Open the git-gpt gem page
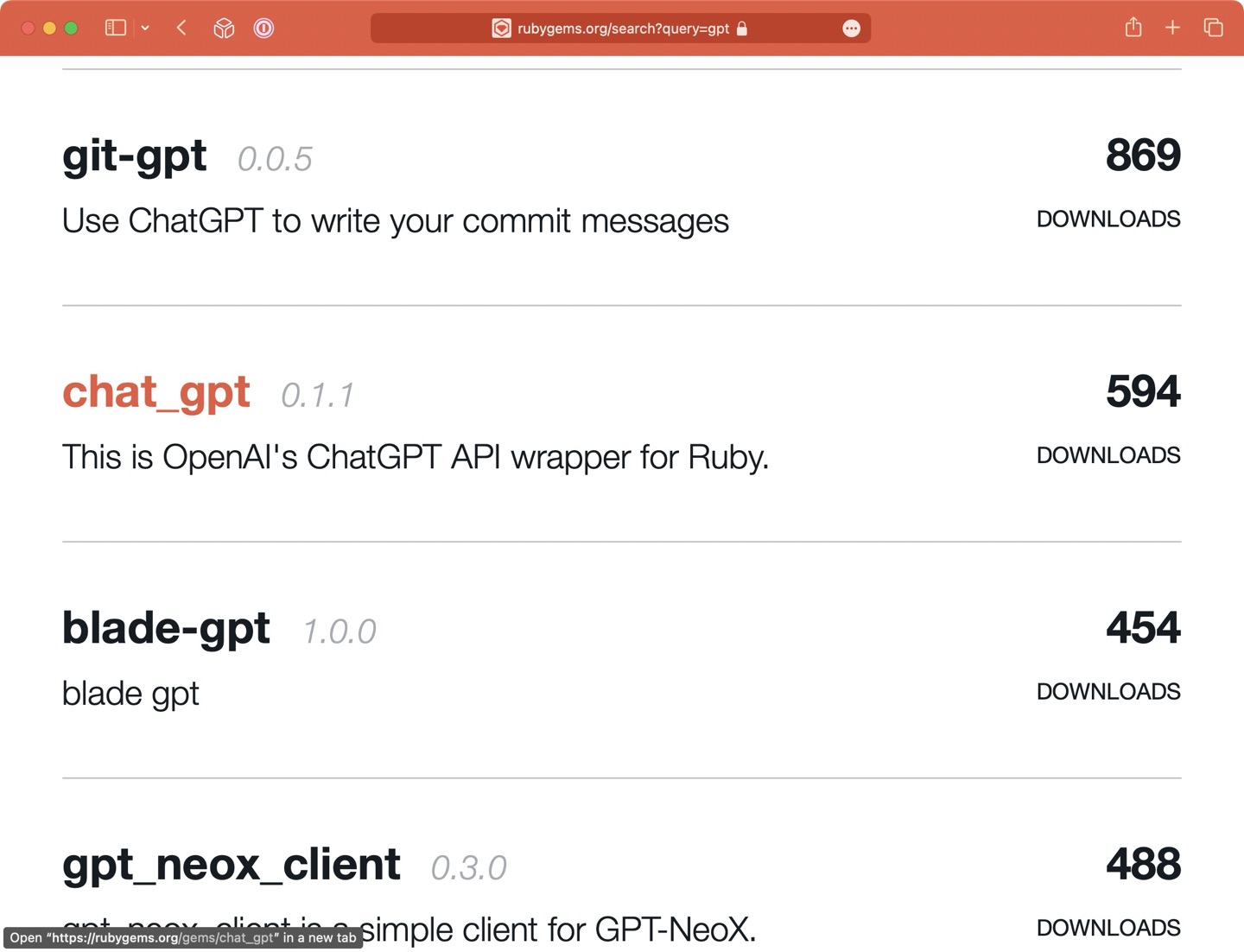The height and width of the screenshot is (952, 1244). 135,156
